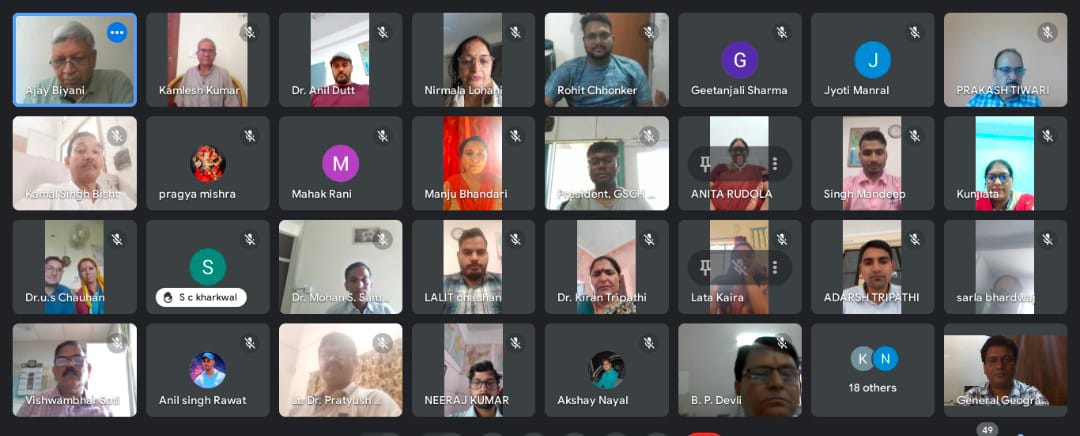Click Jyoti Manral's muted microphone indicator

[915, 32]
